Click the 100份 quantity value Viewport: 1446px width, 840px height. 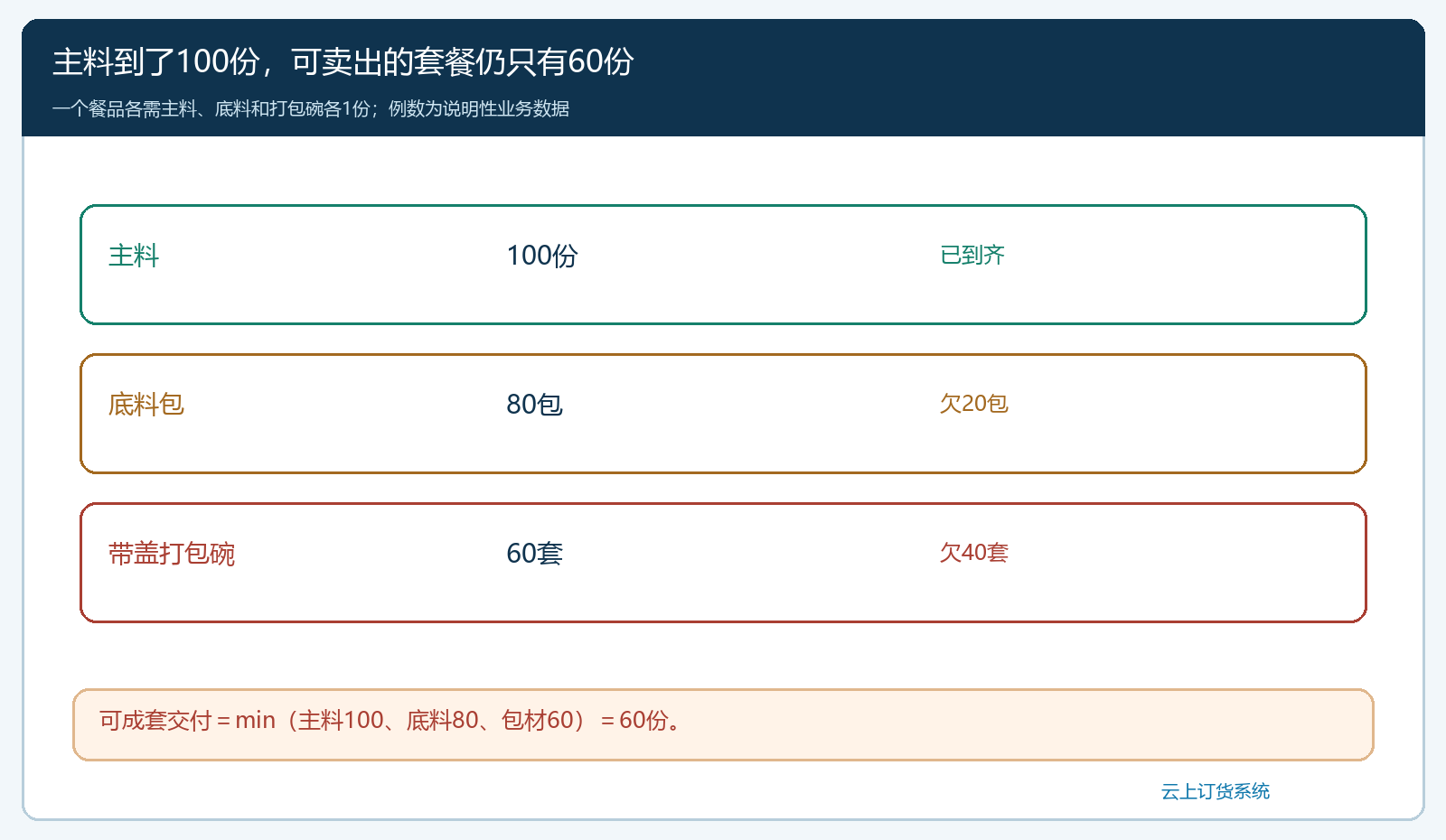[x=542, y=256]
